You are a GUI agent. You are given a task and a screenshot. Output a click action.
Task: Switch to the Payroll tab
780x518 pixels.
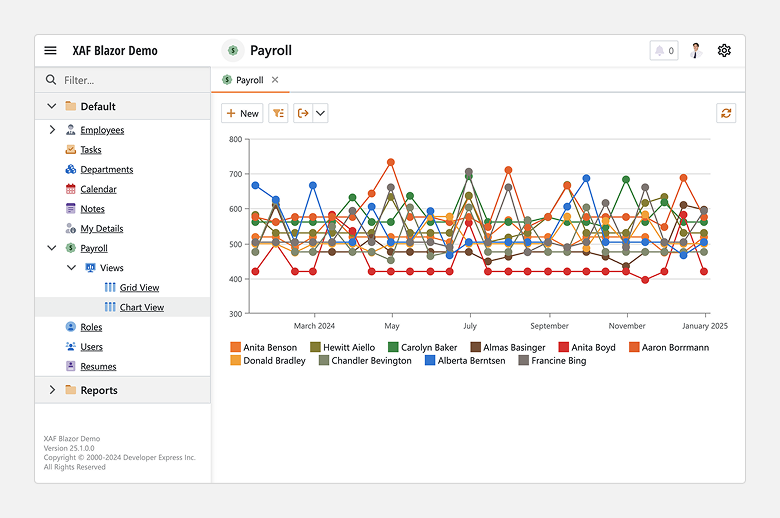point(248,80)
